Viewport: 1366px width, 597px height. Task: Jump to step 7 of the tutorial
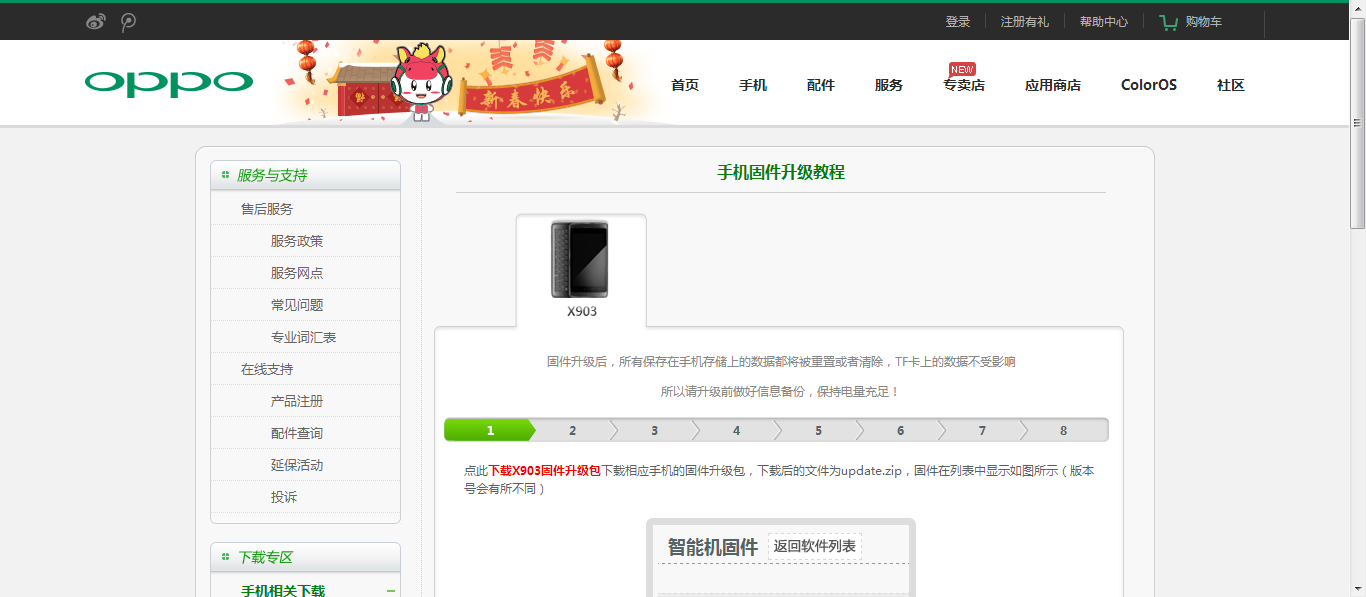(x=982, y=430)
